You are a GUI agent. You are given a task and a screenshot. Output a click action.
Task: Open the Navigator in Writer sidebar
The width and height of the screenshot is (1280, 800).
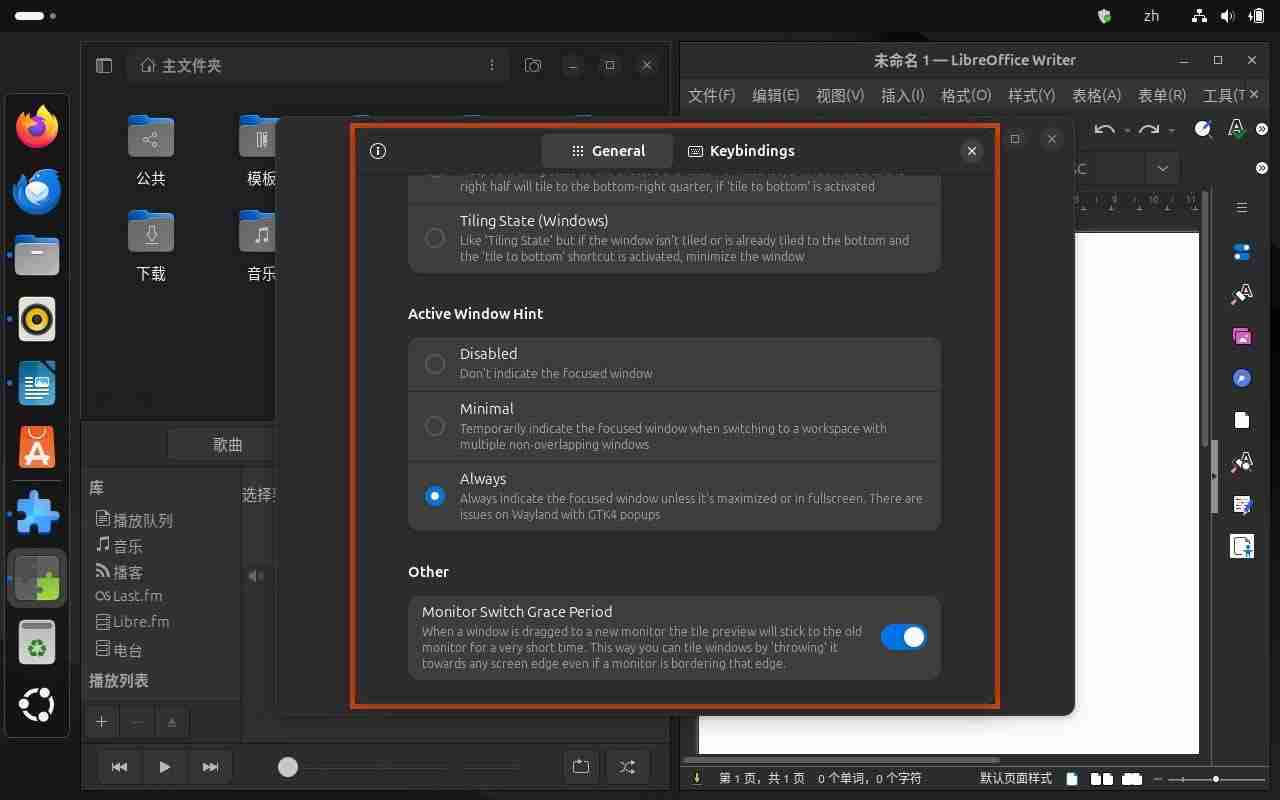(x=1241, y=379)
